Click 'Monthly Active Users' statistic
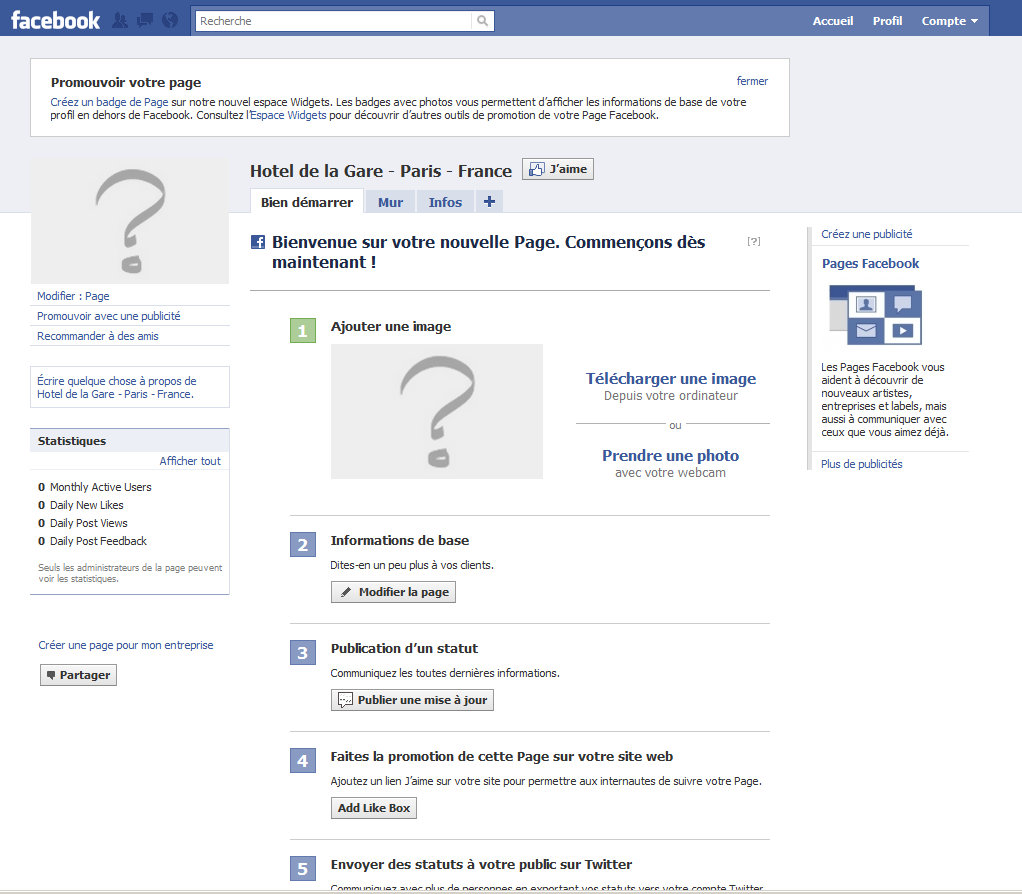 (95, 487)
